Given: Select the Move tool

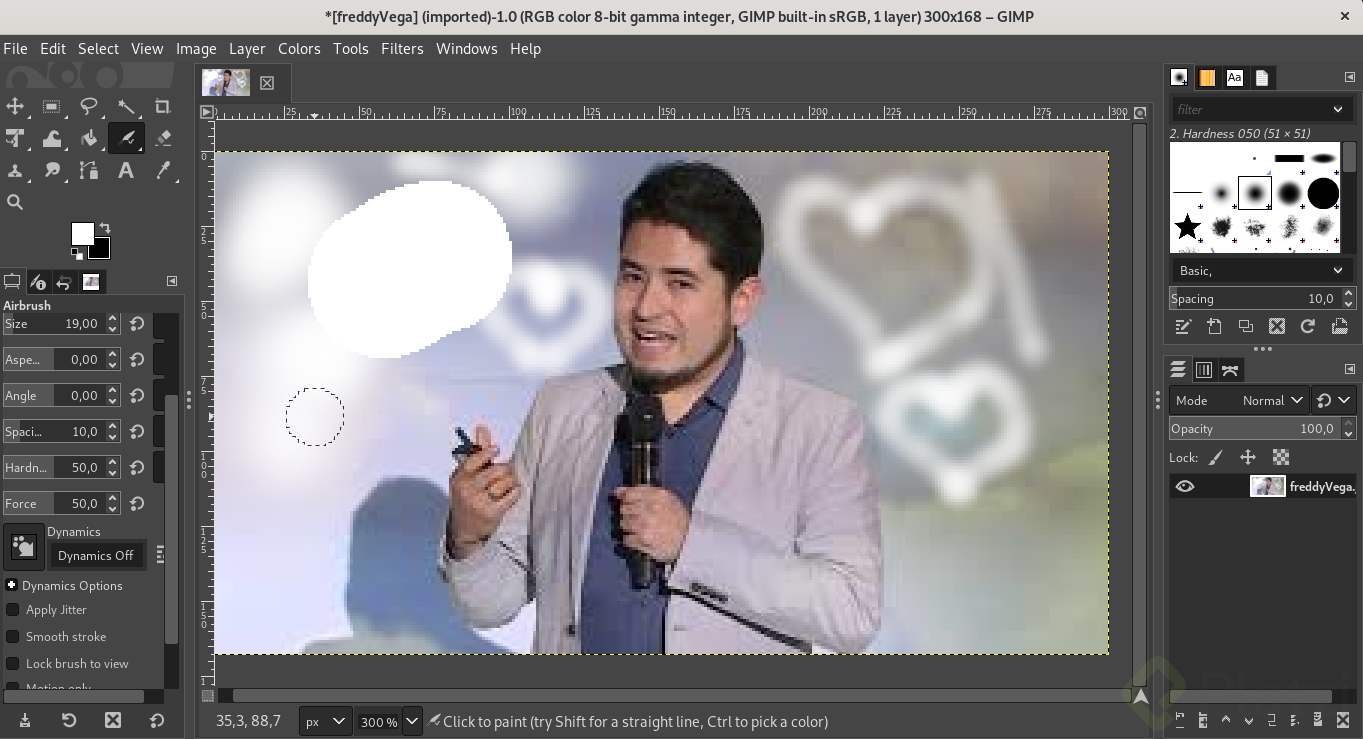Looking at the screenshot, I should pyautogui.click(x=15, y=107).
